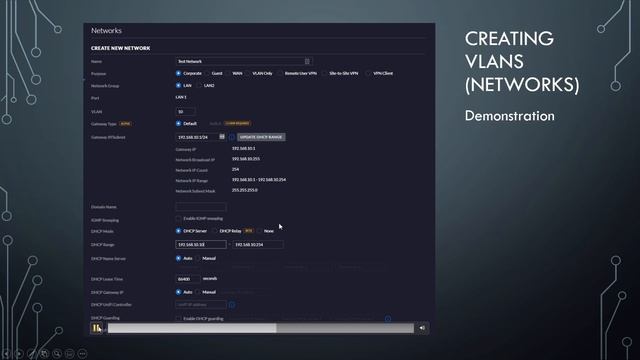Image resolution: width=640 pixels, height=360 pixels.
Task: Set DHCP Gateway IP to Auto
Action: [178, 292]
